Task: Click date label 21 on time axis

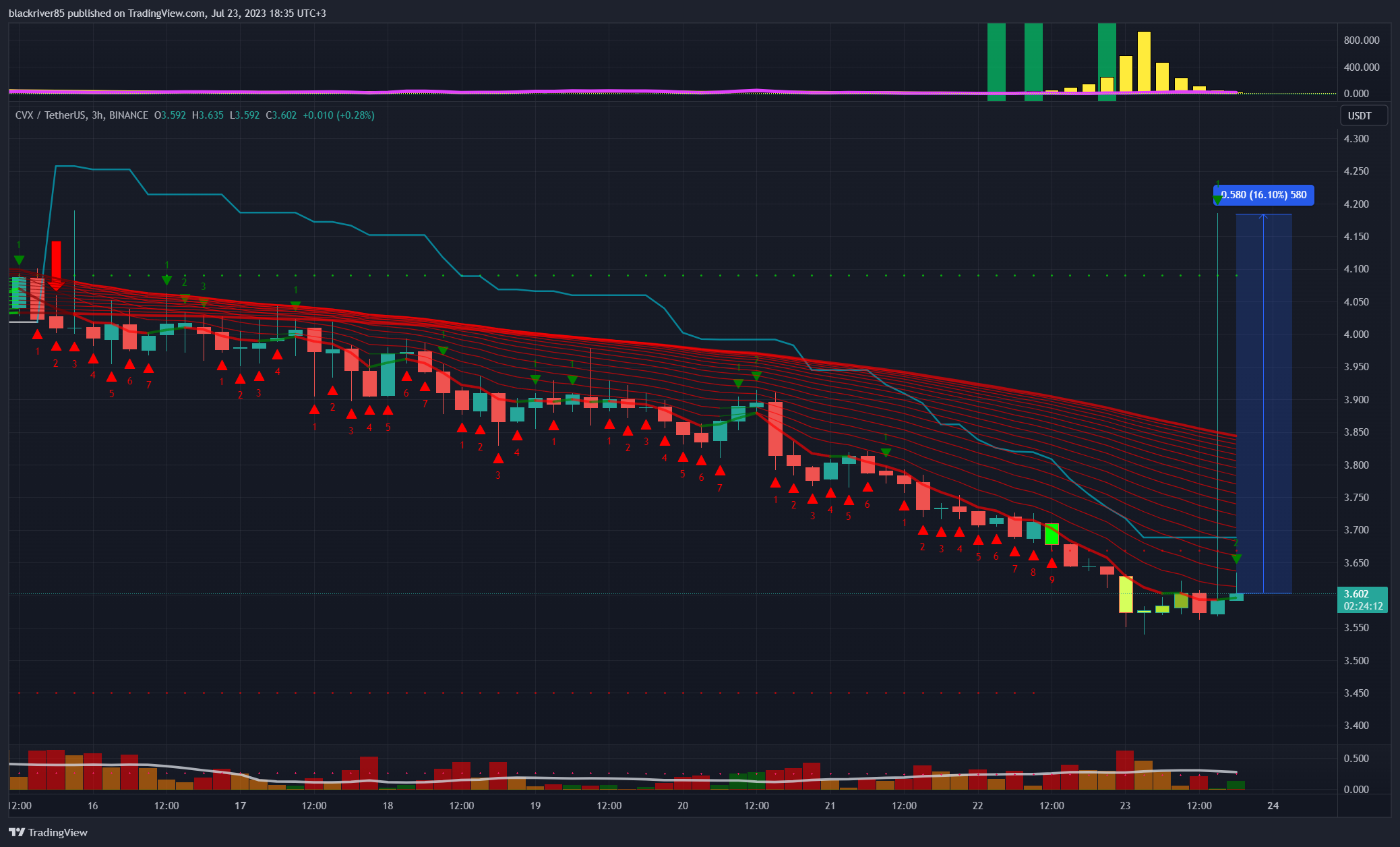Action: point(830,806)
